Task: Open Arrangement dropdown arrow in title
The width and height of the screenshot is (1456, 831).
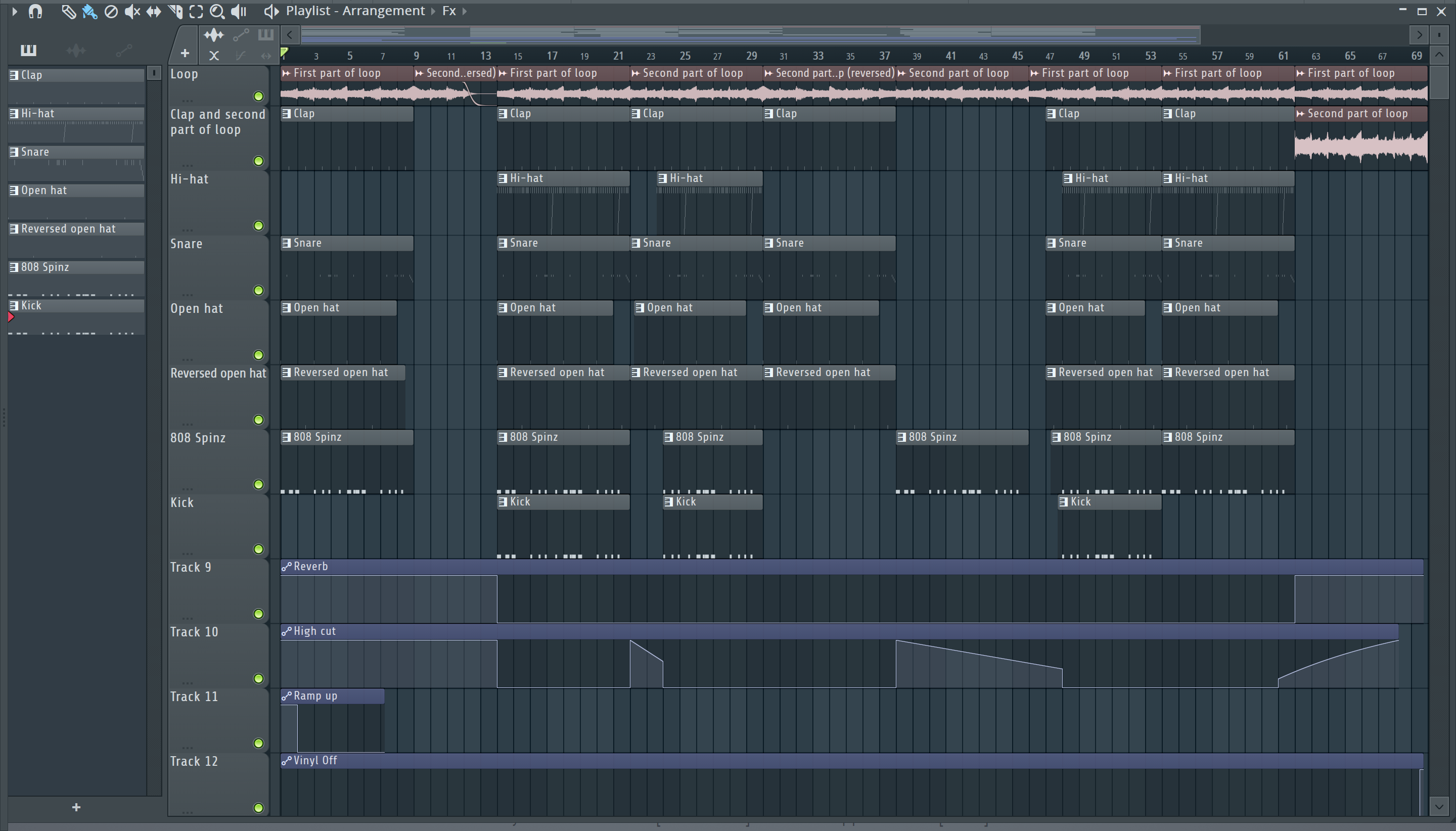Action: click(x=433, y=12)
